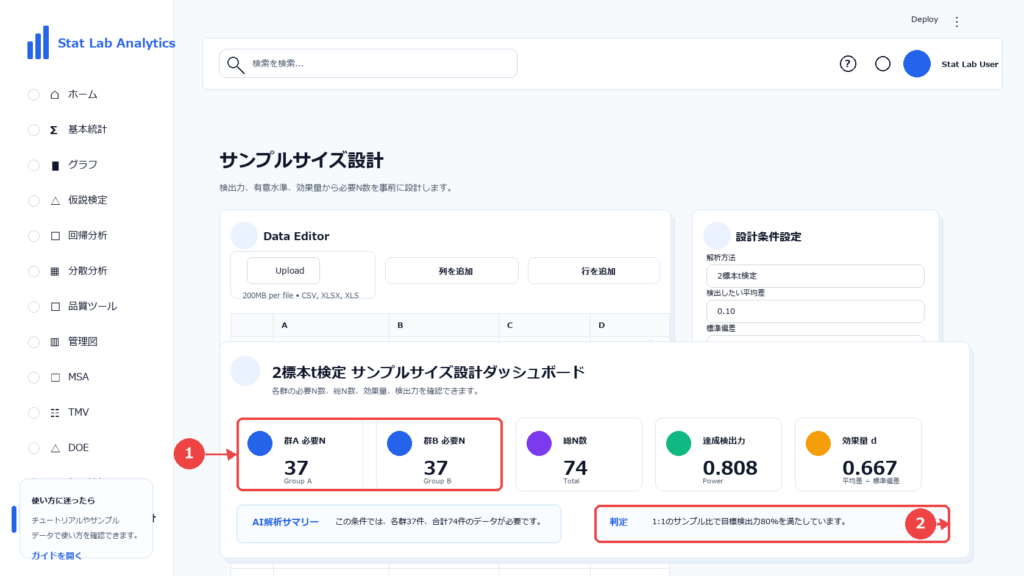Viewport: 1024px width, 576px height.
Task: Select the radio button next to 分散分析
Action: point(34,271)
